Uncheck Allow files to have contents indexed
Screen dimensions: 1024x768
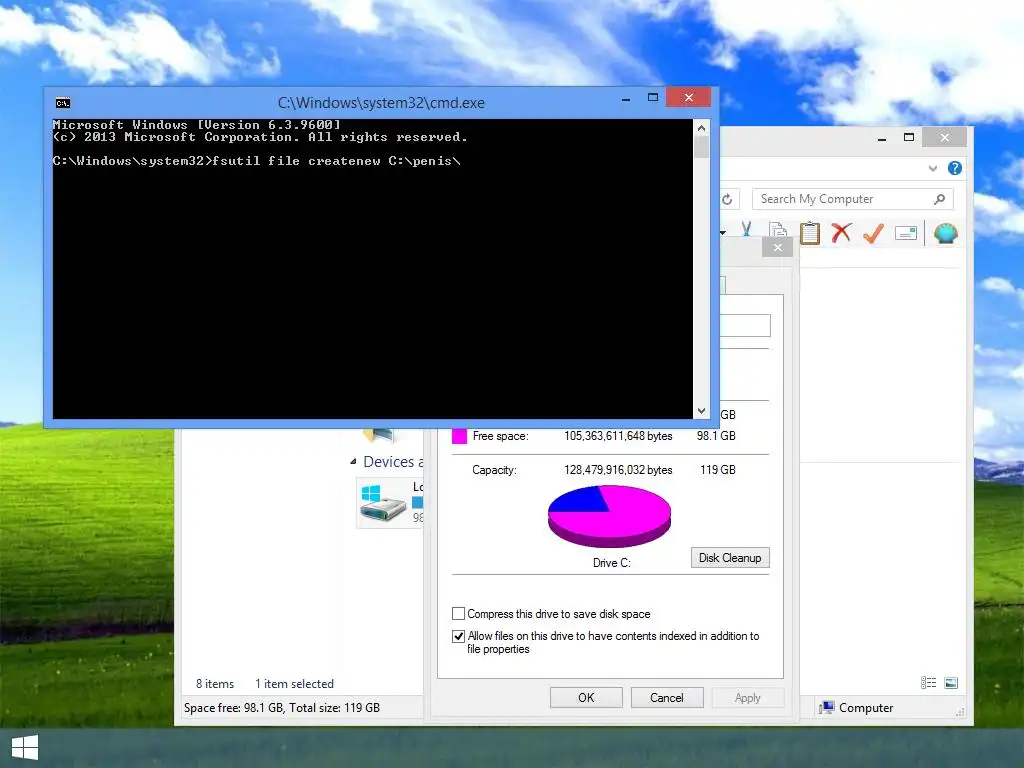458,636
